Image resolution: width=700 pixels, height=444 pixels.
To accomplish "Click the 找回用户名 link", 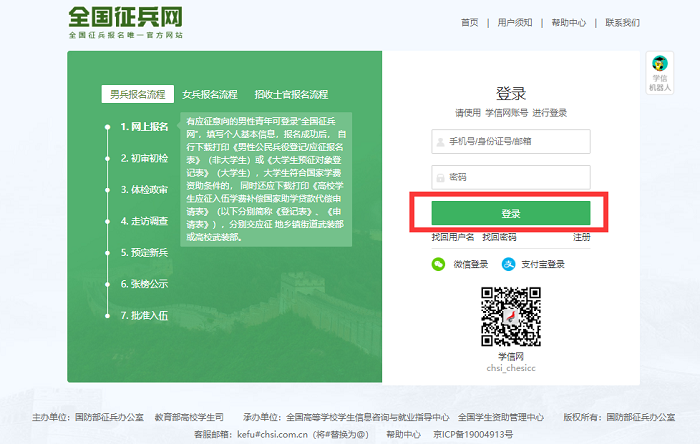I will [x=452, y=237].
